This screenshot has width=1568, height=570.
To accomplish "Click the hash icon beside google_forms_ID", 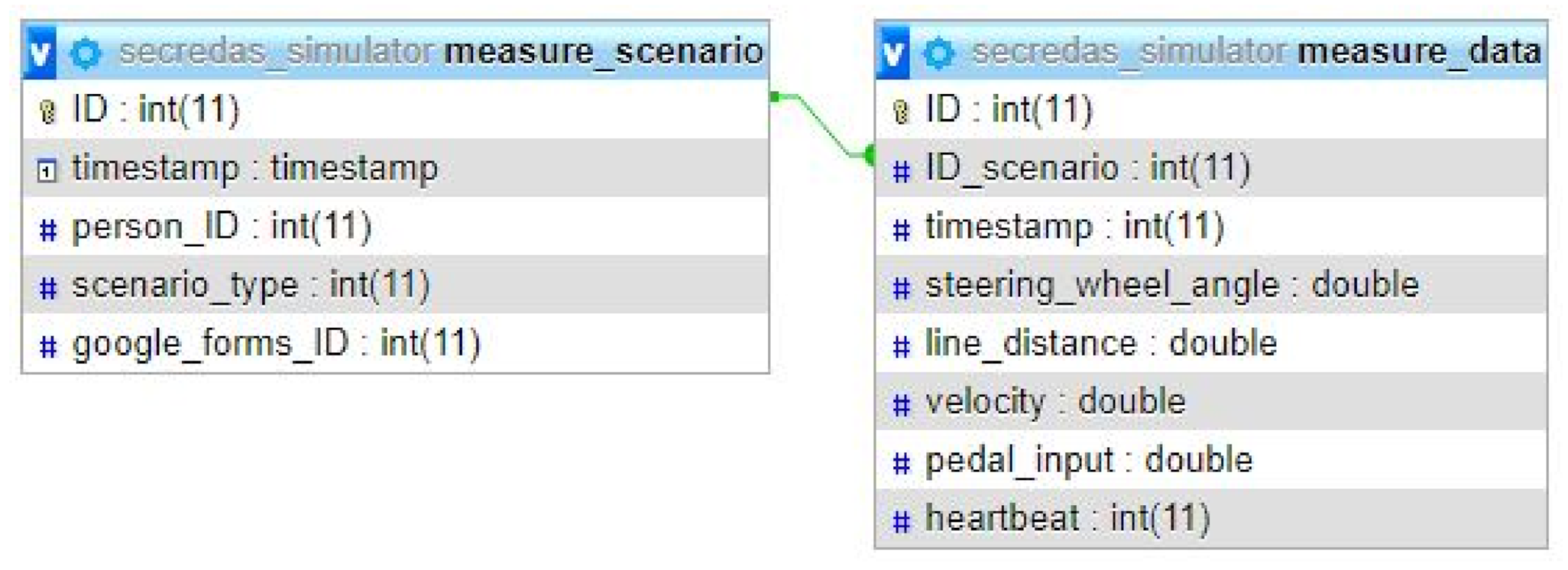I will tap(48, 346).
